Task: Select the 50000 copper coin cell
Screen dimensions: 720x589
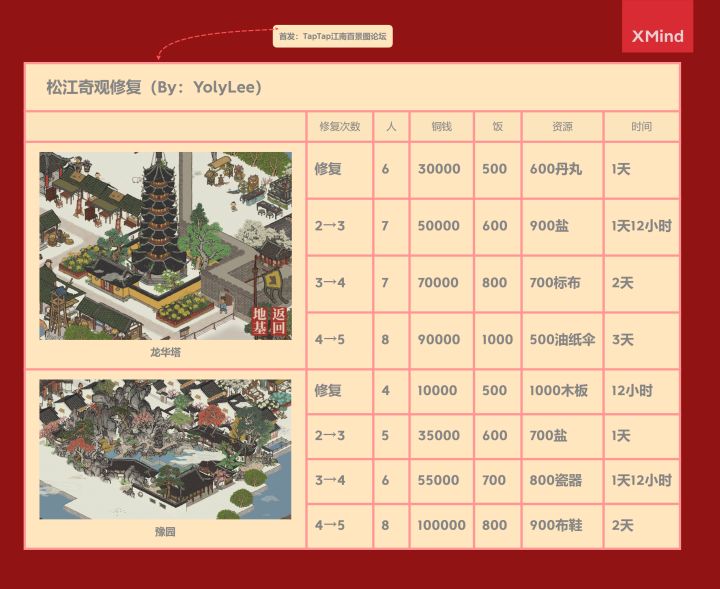Action: coord(442,226)
